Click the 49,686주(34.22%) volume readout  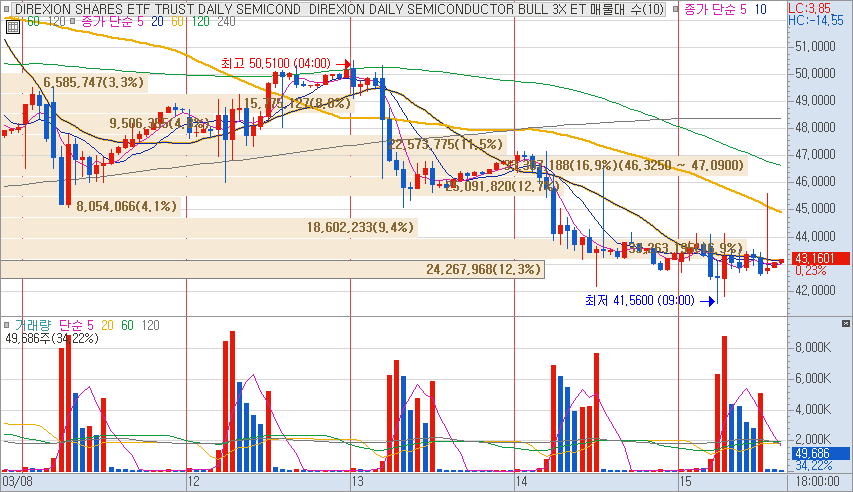(52, 339)
